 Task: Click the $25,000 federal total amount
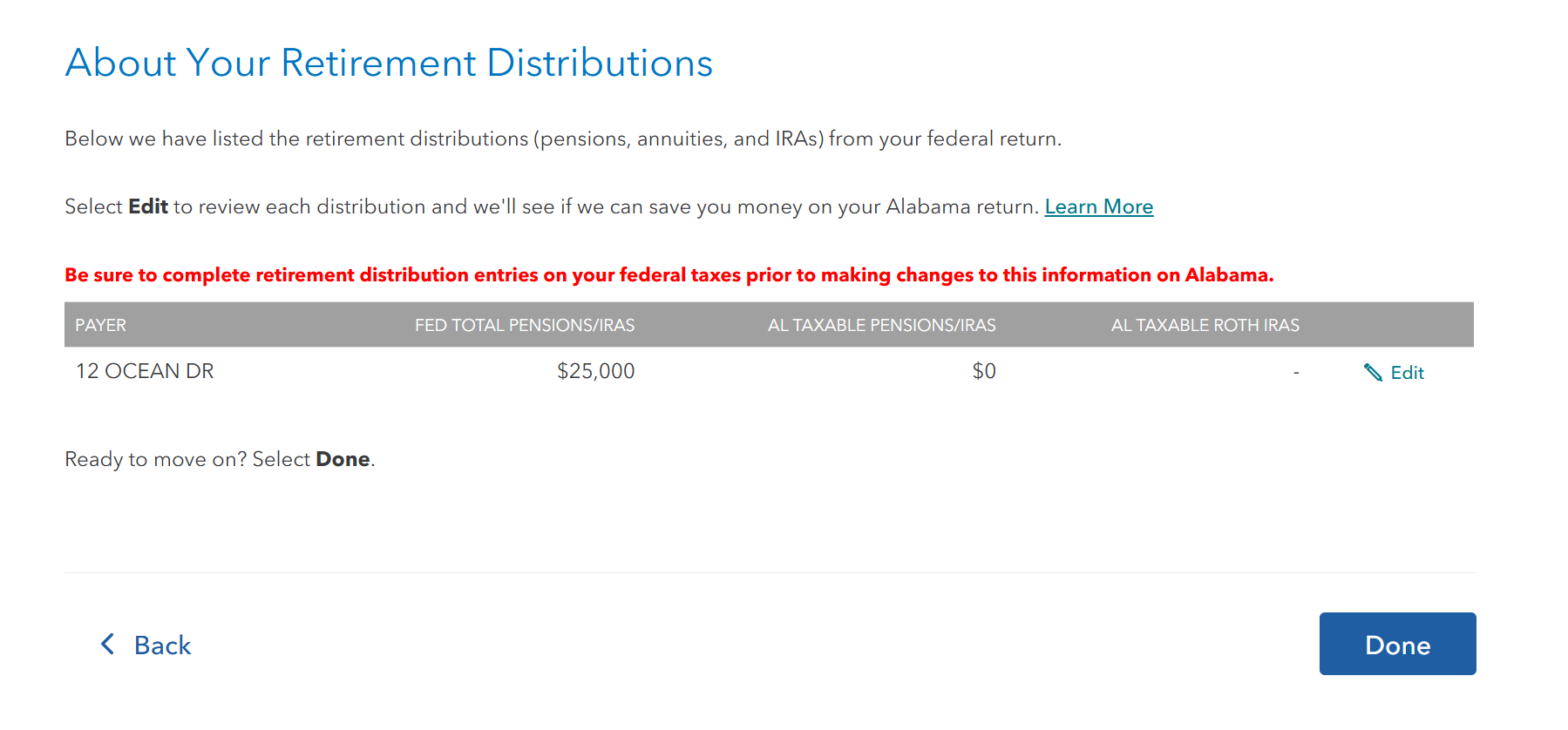click(595, 371)
